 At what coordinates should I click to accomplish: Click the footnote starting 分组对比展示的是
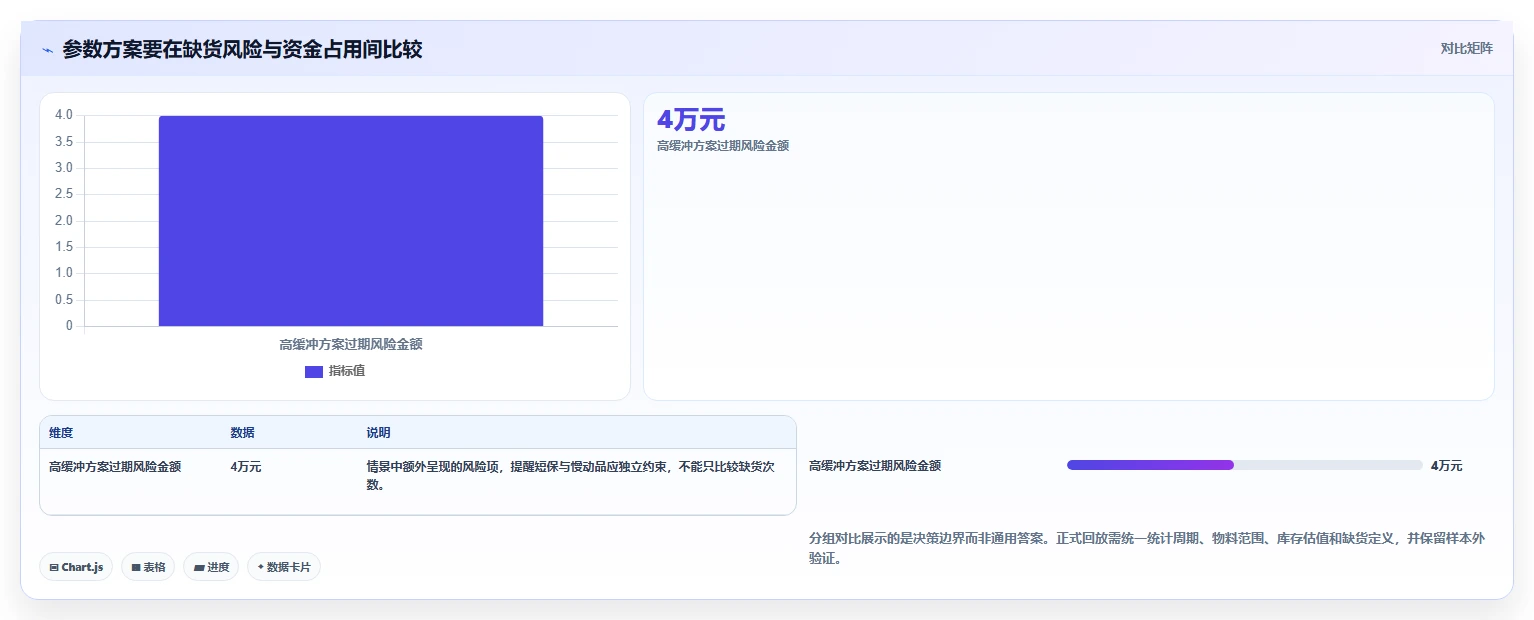click(x=1147, y=548)
